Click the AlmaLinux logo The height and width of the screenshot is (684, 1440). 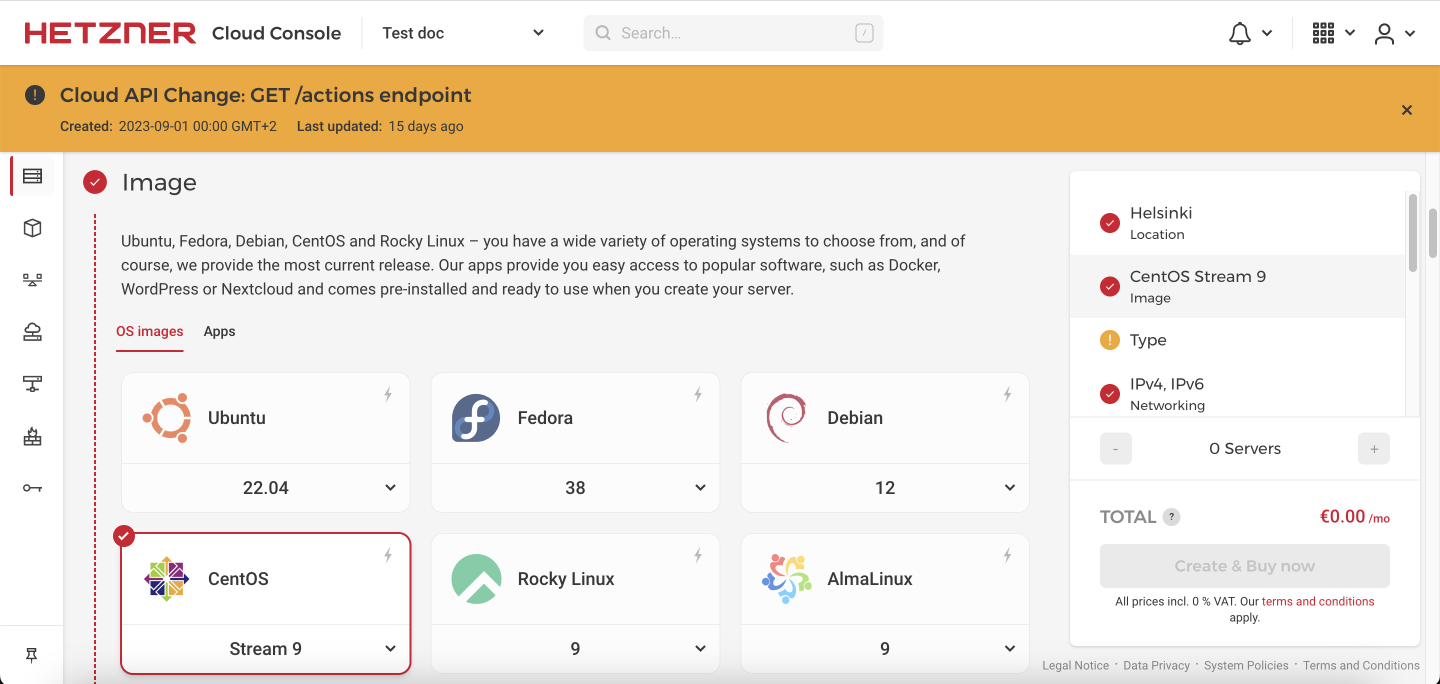(x=786, y=579)
